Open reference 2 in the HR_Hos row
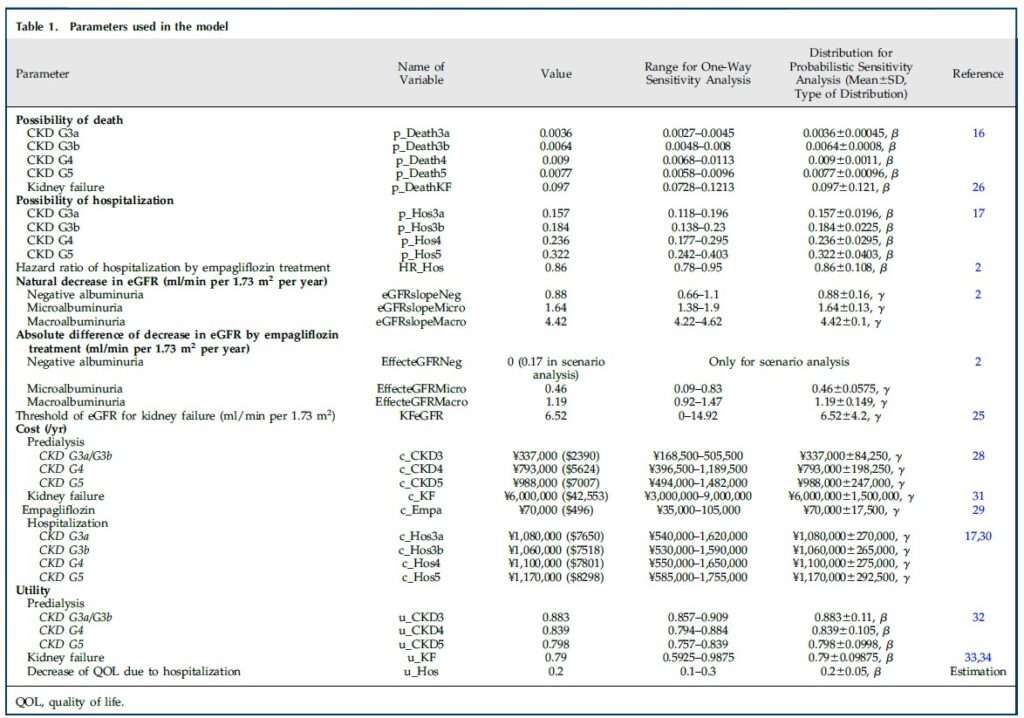The height and width of the screenshot is (718, 1024). (x=977, y=267)
